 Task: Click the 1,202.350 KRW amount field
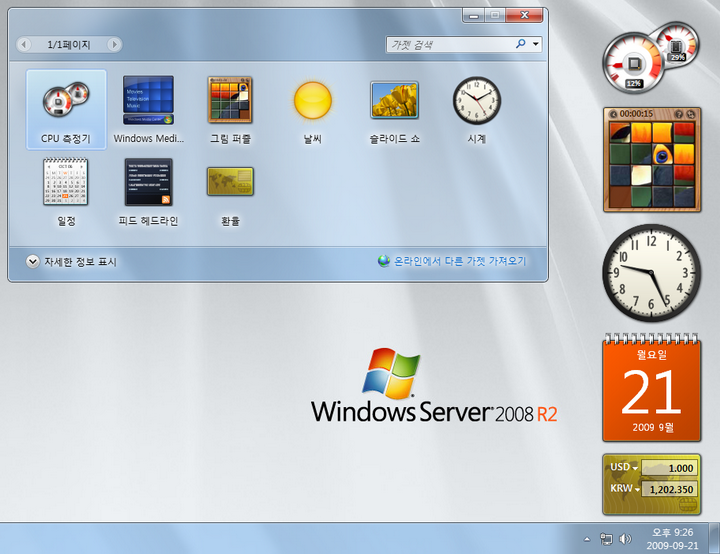pos(669,489)
